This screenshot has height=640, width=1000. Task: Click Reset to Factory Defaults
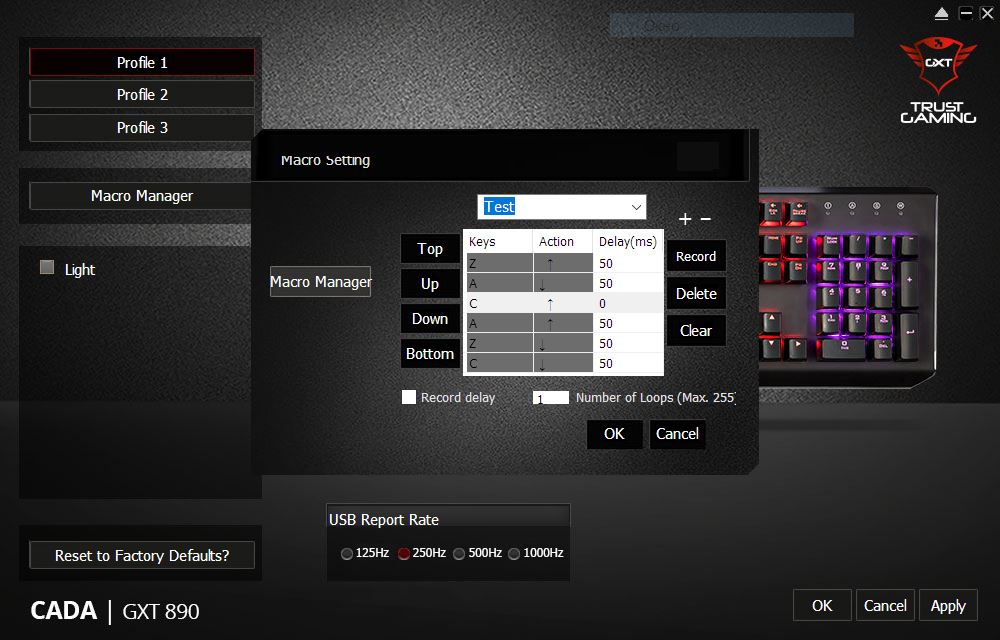coord(142,555)
